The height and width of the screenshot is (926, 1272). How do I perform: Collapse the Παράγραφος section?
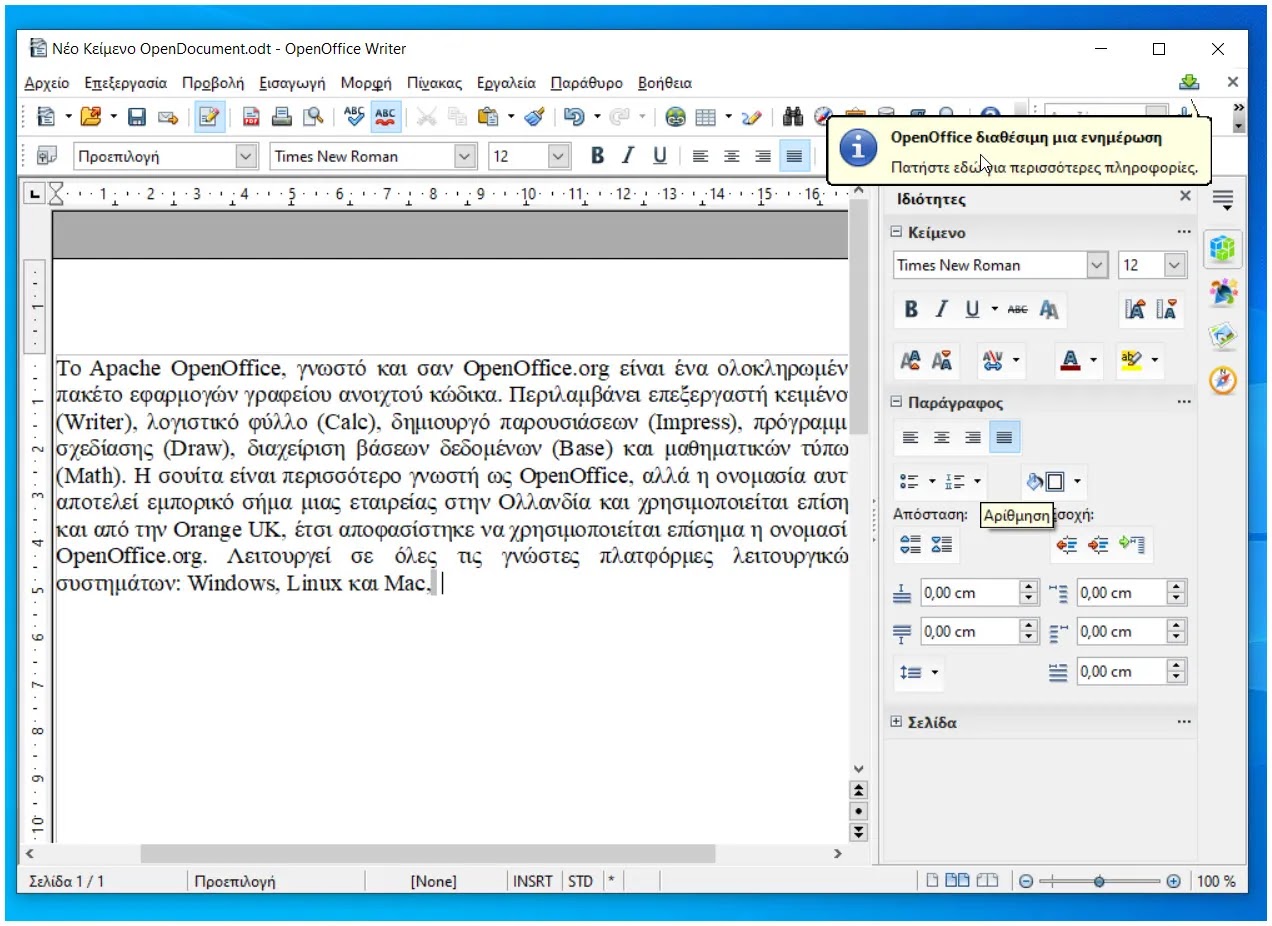click(x=897, y=403)
